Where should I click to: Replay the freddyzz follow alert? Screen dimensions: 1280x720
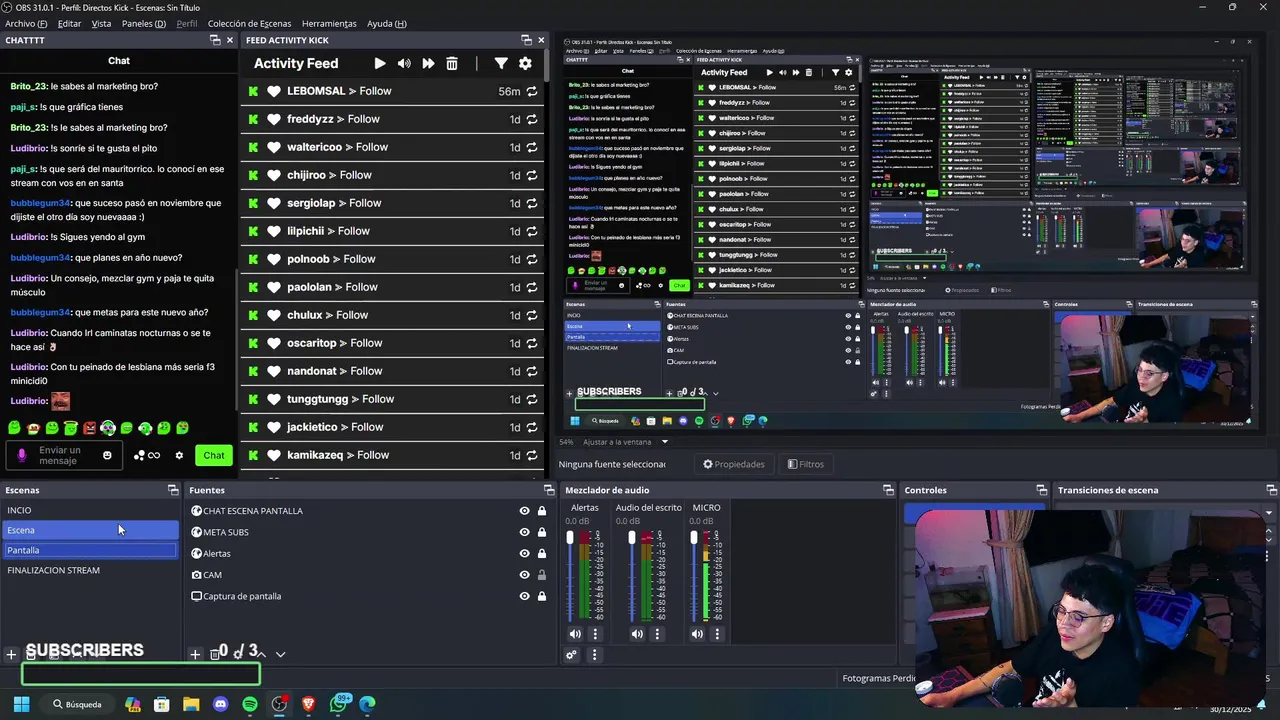[x=532, y=119]
